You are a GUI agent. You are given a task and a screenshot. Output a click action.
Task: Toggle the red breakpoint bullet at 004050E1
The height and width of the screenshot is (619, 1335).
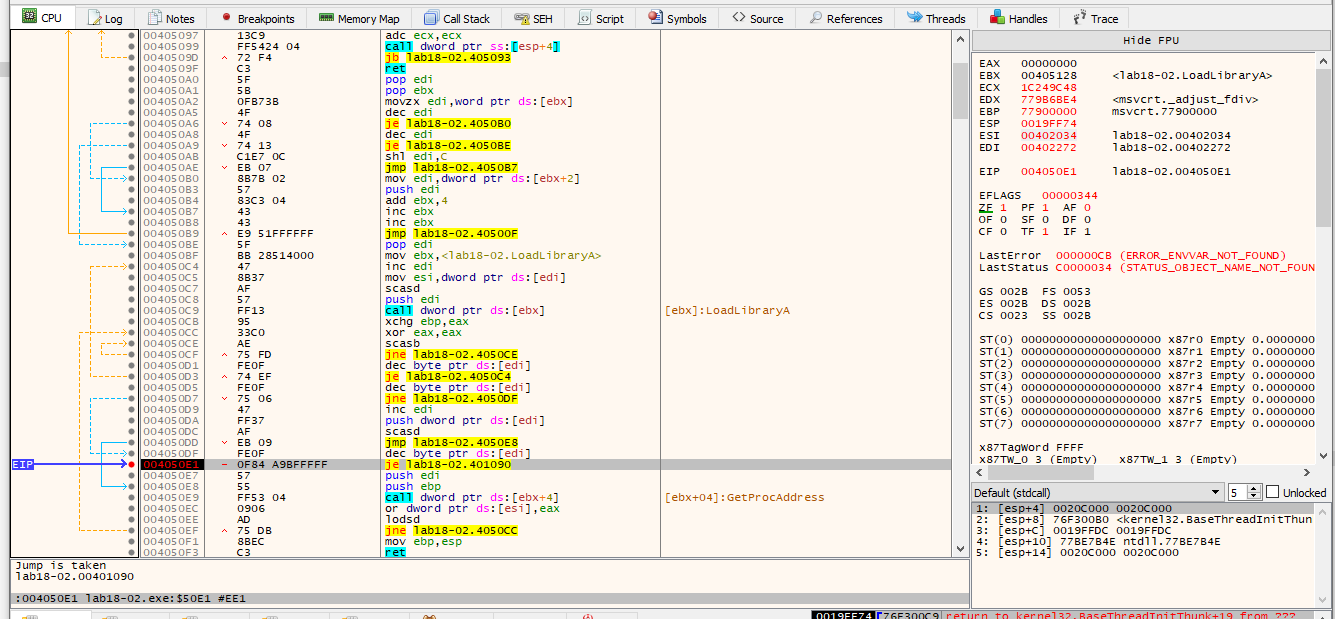tap(132, 464)
